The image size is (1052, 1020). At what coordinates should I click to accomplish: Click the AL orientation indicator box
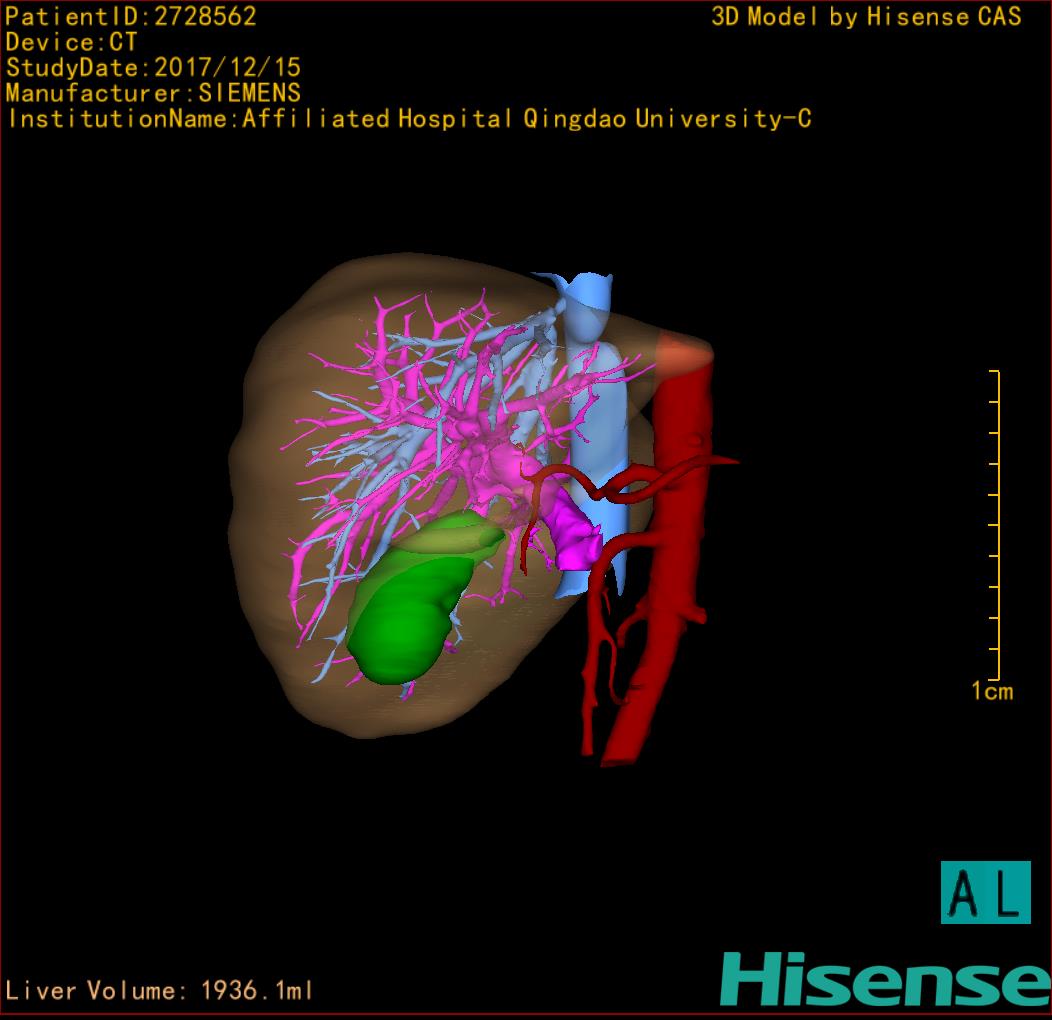click(986, 892)
